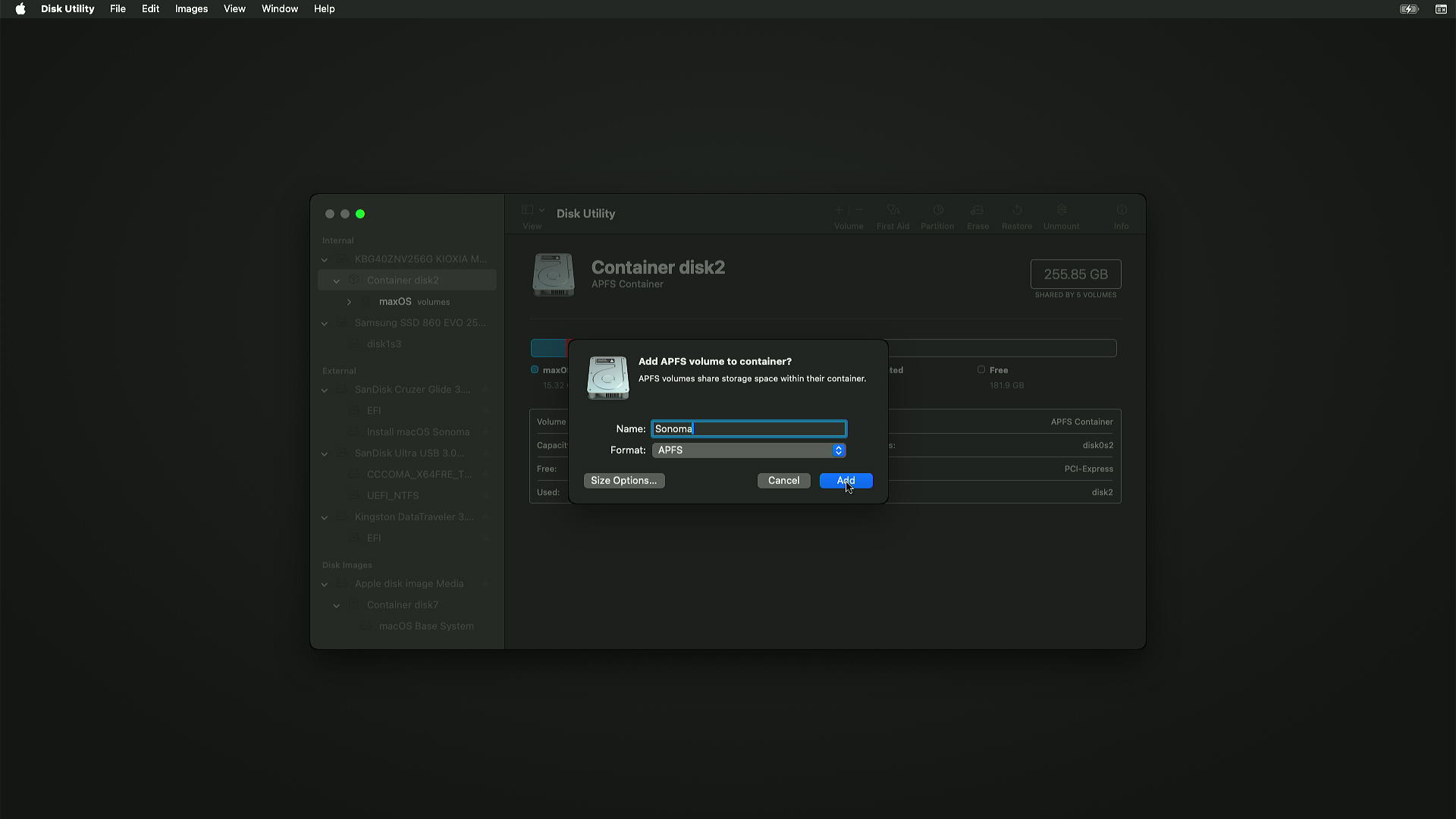The image size is (1456, 819).
Task: Open the File menu
Action: coord(118,9)
